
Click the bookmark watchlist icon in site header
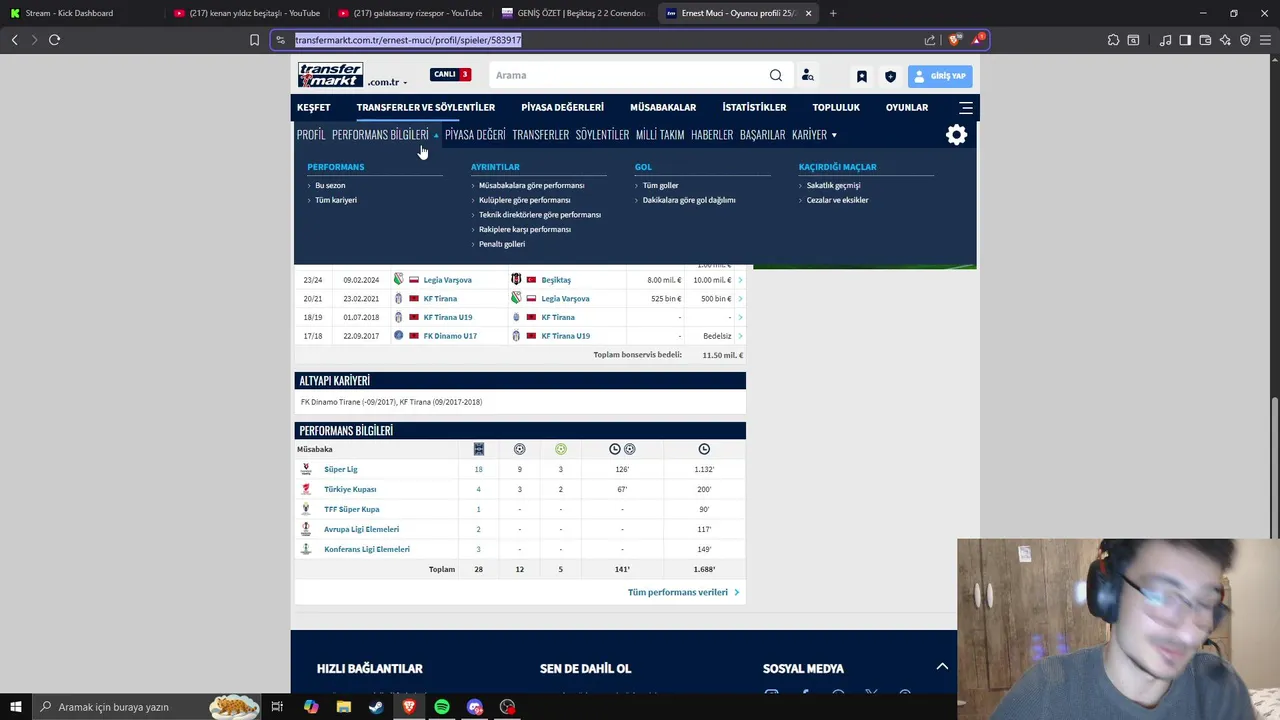862,76
